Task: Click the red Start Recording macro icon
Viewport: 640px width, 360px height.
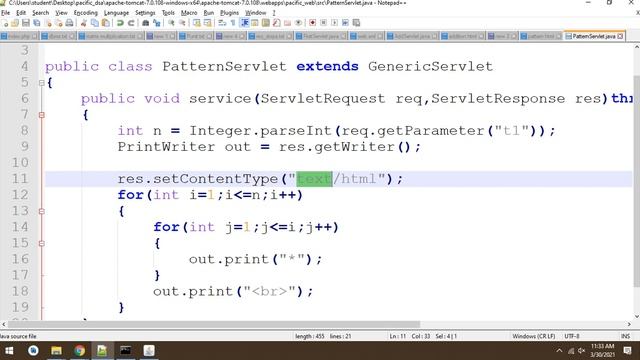Action: (x=313, y=23)
